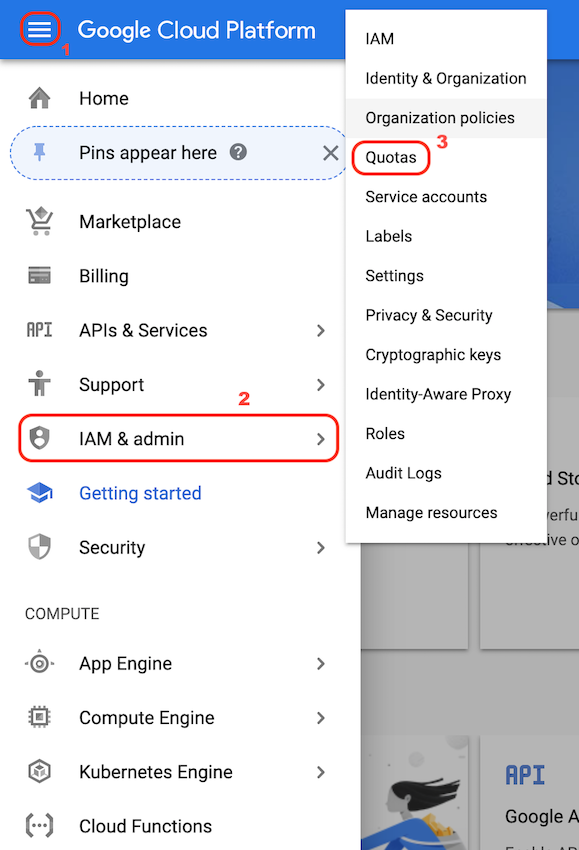
Task: Open Support via its person icon
Action: (x=40, y=384)
